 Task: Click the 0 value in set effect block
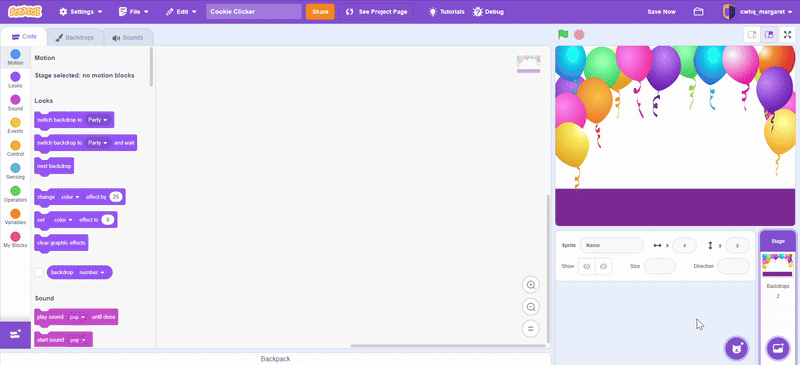click(108, 220)
